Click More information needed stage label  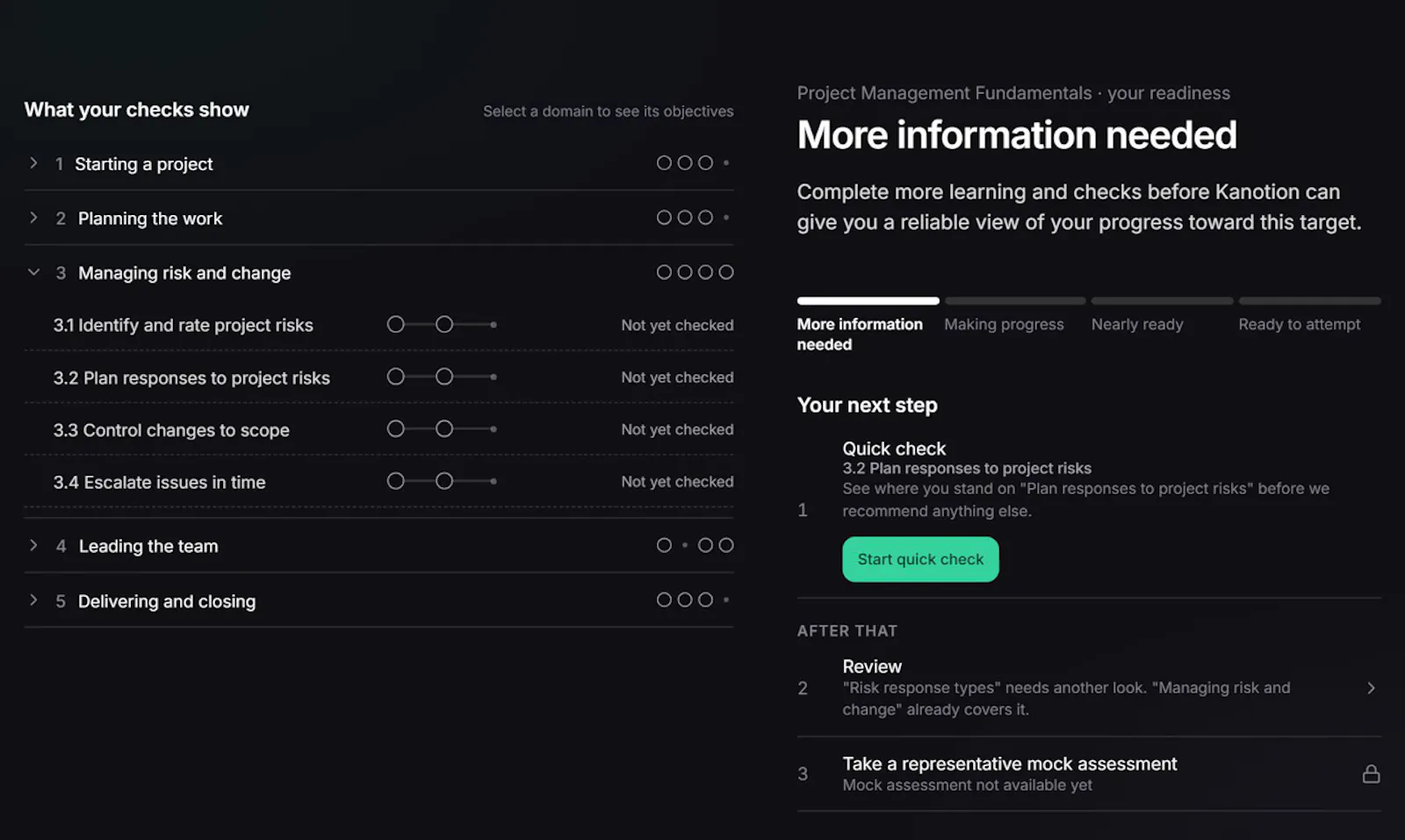(x=860, y=334)
